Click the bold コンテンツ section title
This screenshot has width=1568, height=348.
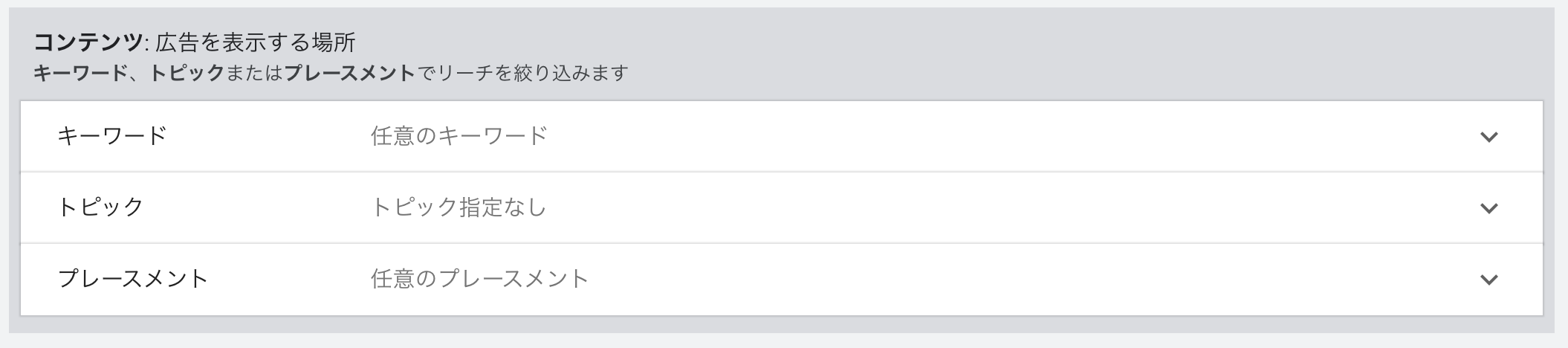pos(88,42)
